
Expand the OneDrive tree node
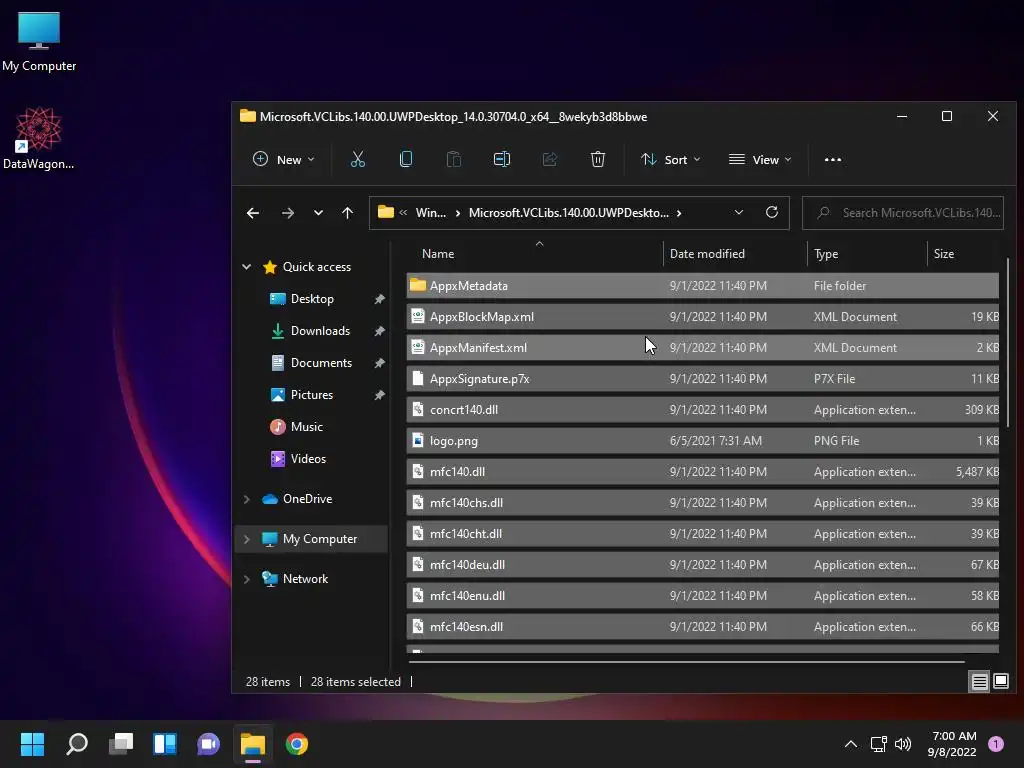(x=247, y=499)
